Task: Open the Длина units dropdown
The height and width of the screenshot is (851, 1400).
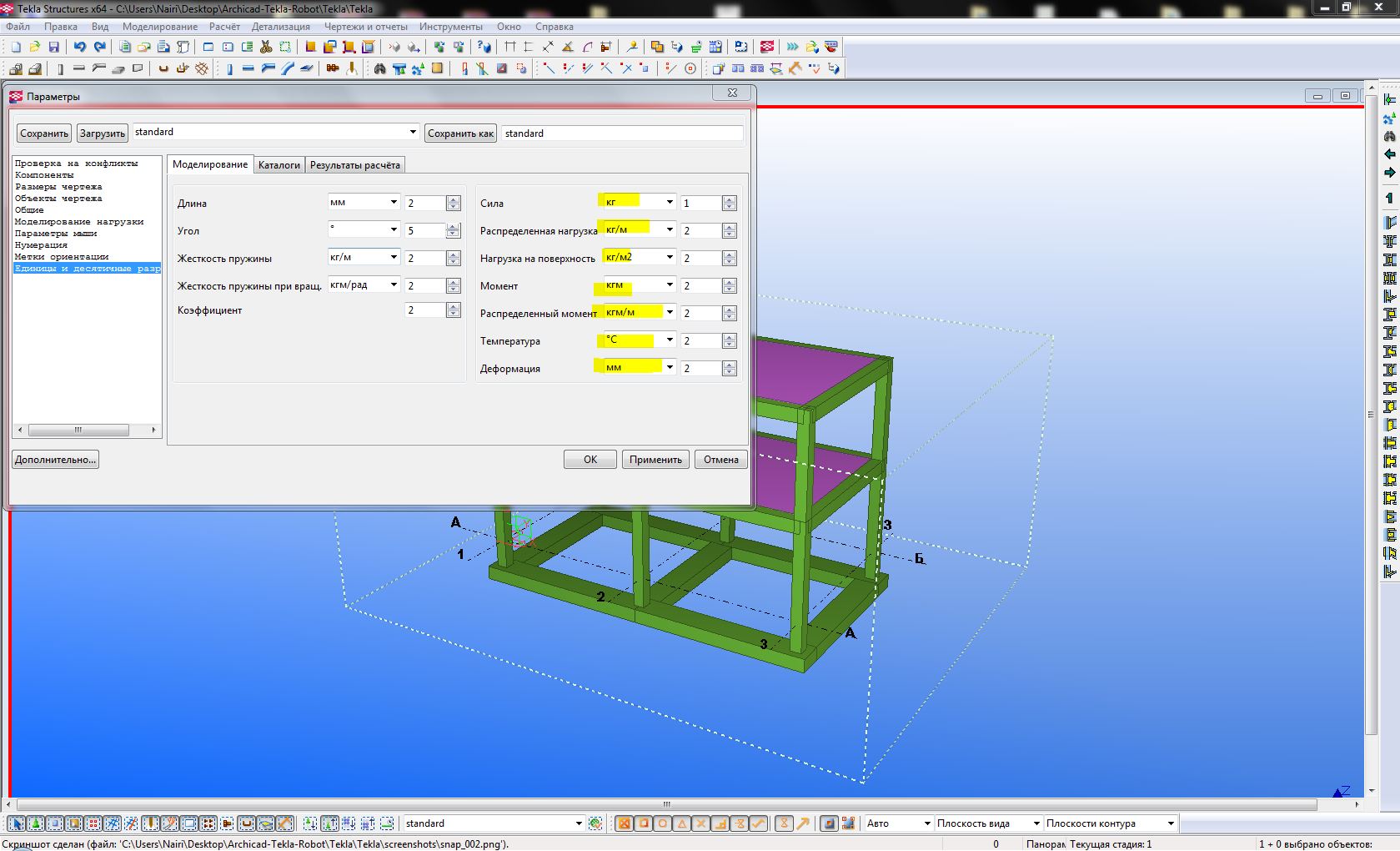Action: click(394, 203)
